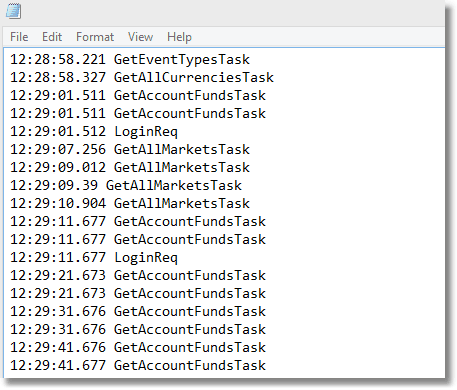Viewport: 457px width, 390px height.
Task: Click the 12:29:01.512 LoginReq line
Action: 94,132
